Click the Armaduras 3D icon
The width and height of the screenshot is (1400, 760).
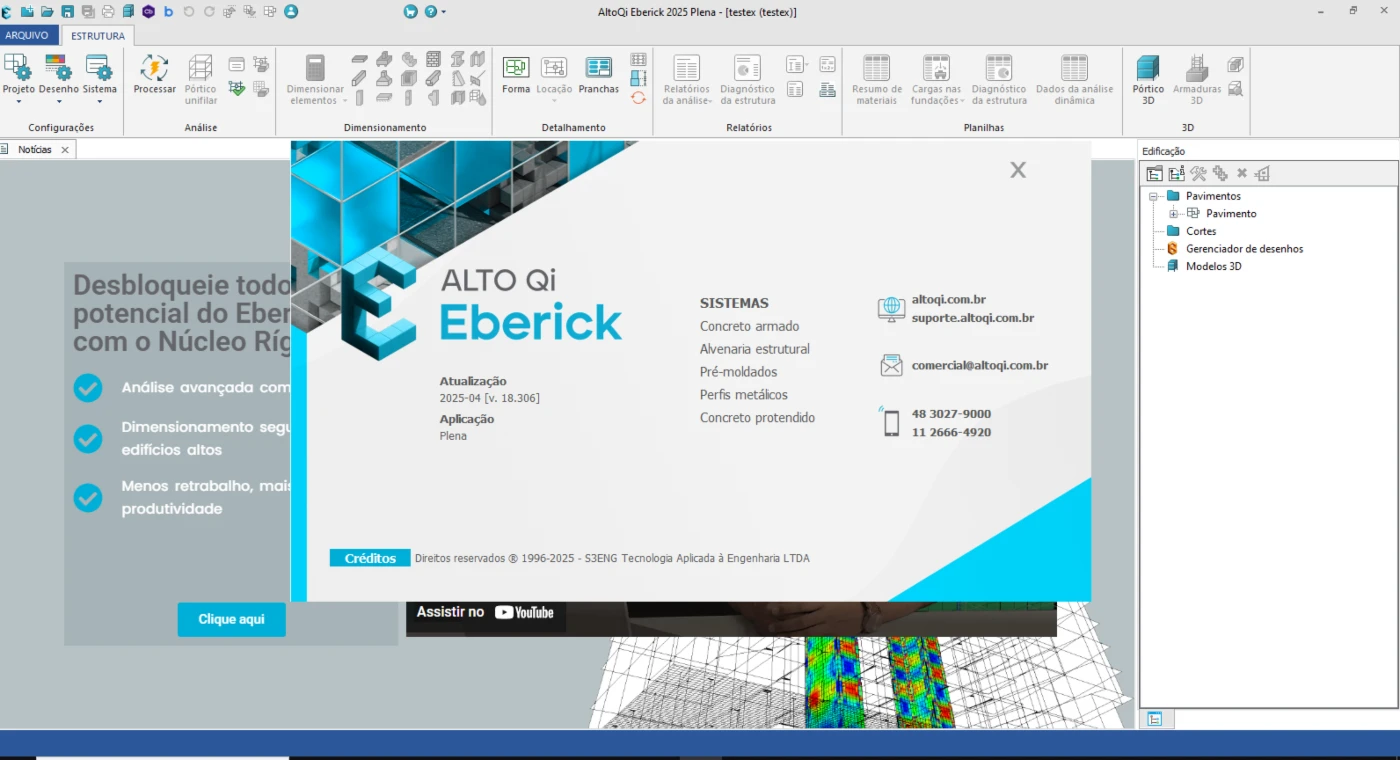click(x=1196, y=68)
